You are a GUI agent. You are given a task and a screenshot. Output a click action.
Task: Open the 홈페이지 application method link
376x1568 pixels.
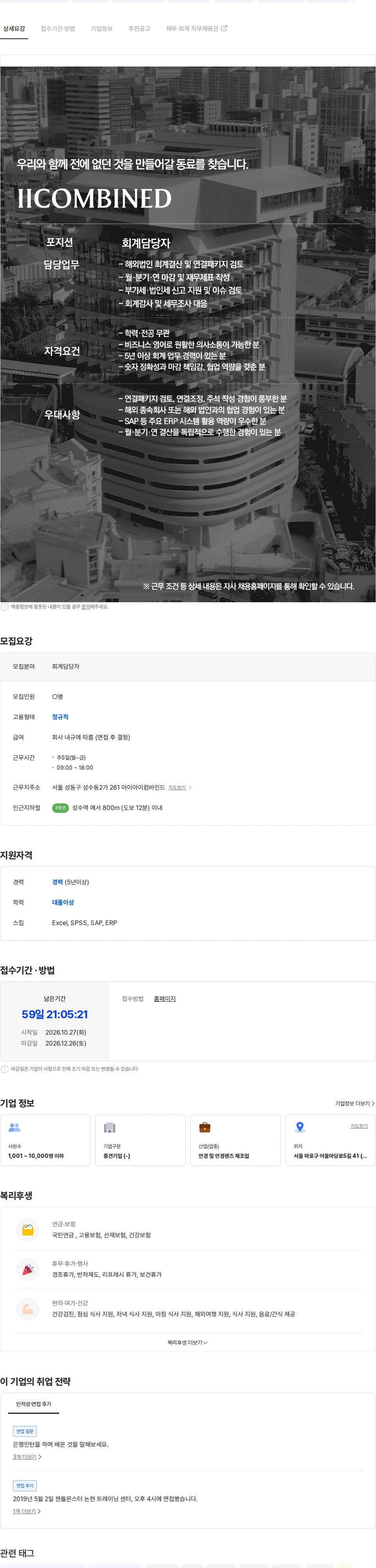(x=164, y=999)
